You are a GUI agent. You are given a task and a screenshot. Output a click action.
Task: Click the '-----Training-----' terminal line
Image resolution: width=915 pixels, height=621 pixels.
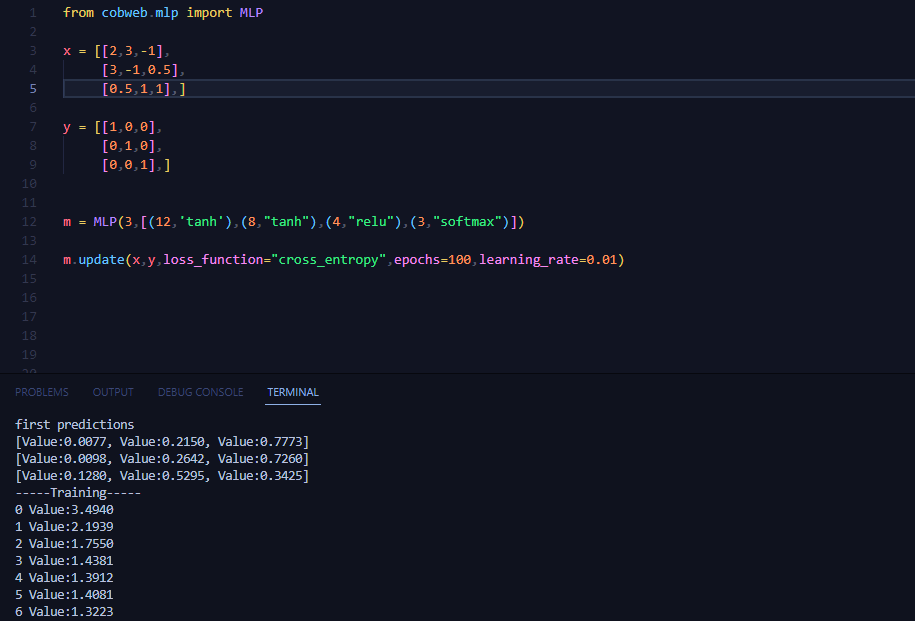pyautogui.click(x=78, y=493)
